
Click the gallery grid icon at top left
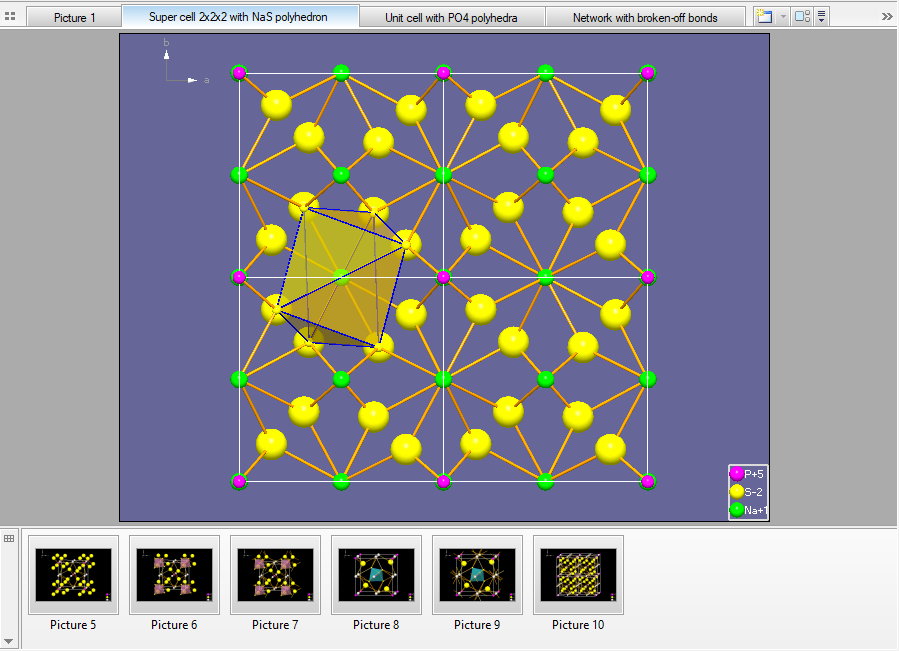pos(10,15)
